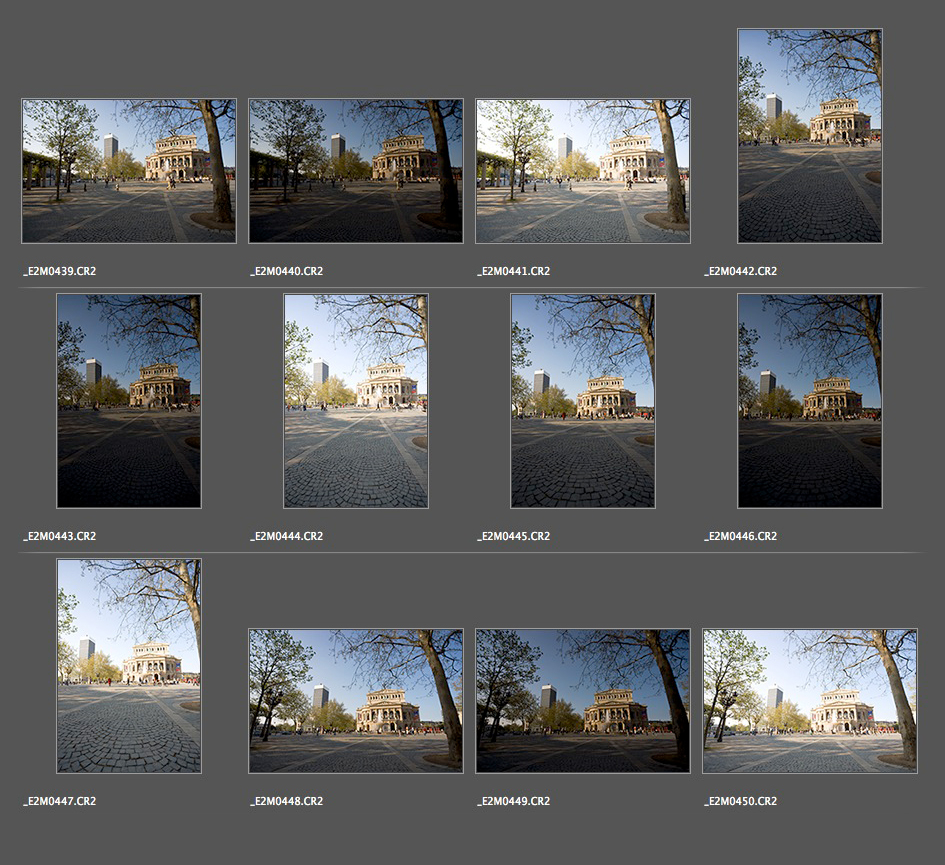Click the _E2M0441.CR2 filename text
This screenshot has width=945, height=865.
(514, 271)
